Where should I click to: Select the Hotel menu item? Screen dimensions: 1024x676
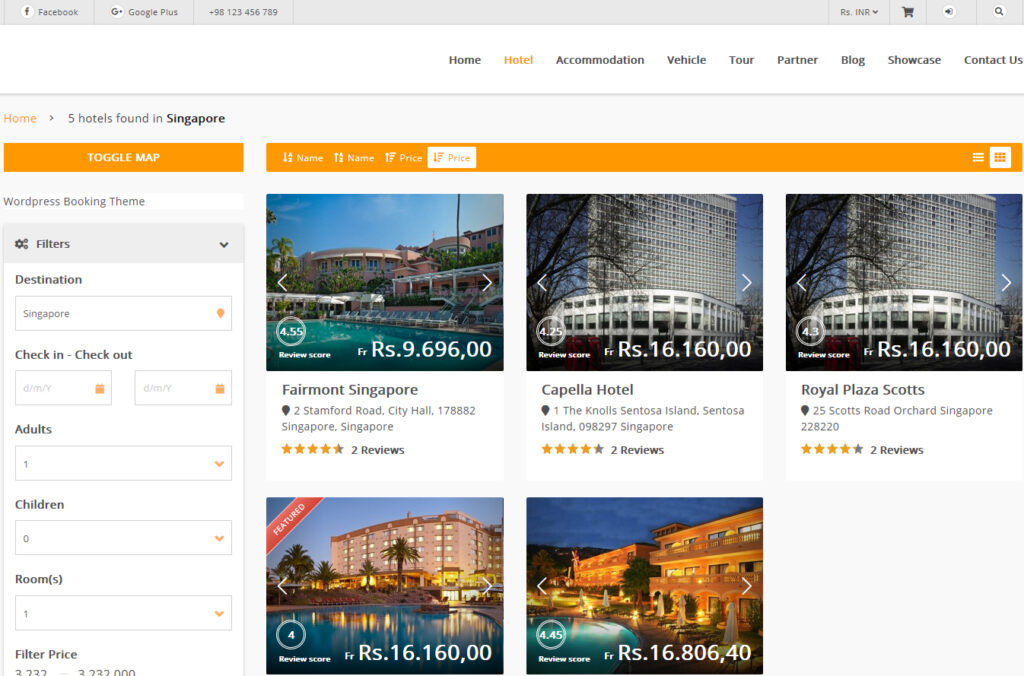(x=519, y=59)
